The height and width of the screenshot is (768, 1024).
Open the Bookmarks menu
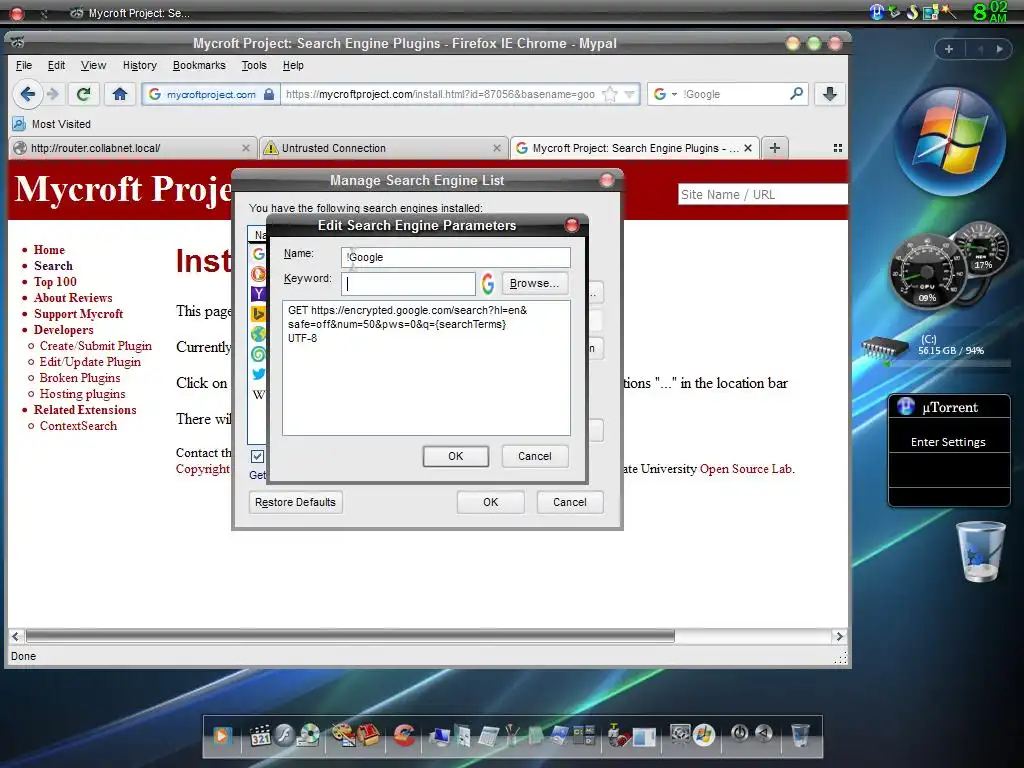199,65
